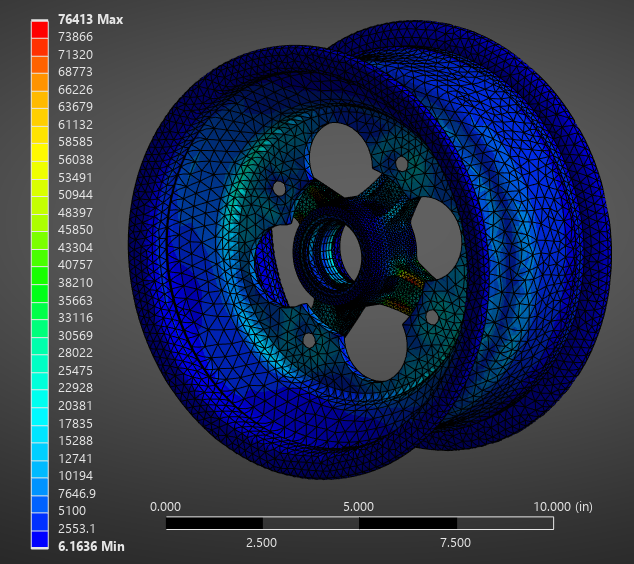Click the '17835' legend value
The height and width of the screenshot is (564, 634).
(75, 423)
